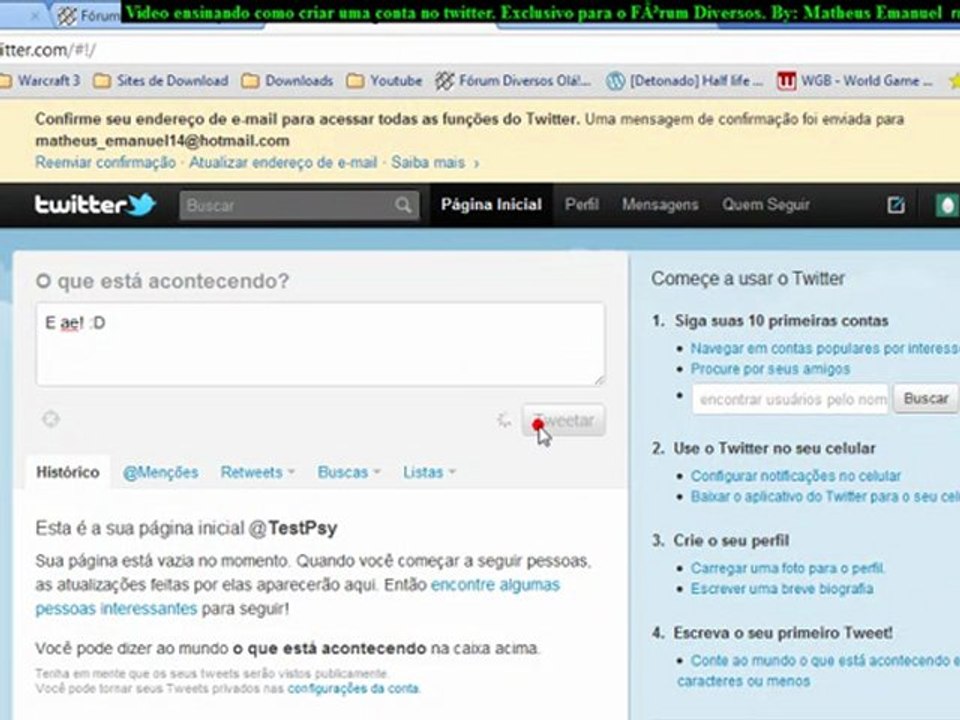960x720 pixels.
Task: Open the Perfil menu item
Action: point(582,204)
